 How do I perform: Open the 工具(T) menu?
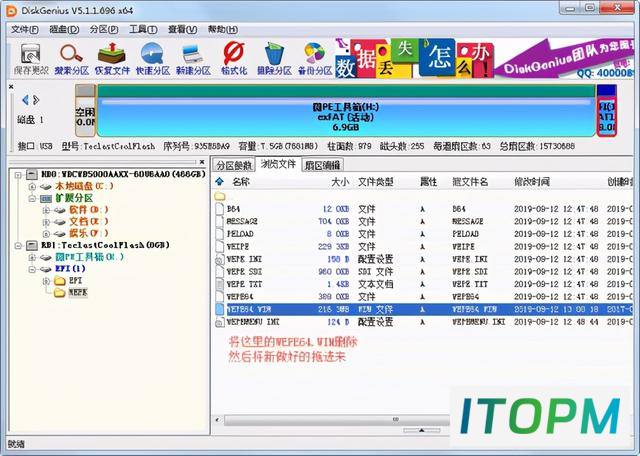pyautogui.click(x=143, y=29)
